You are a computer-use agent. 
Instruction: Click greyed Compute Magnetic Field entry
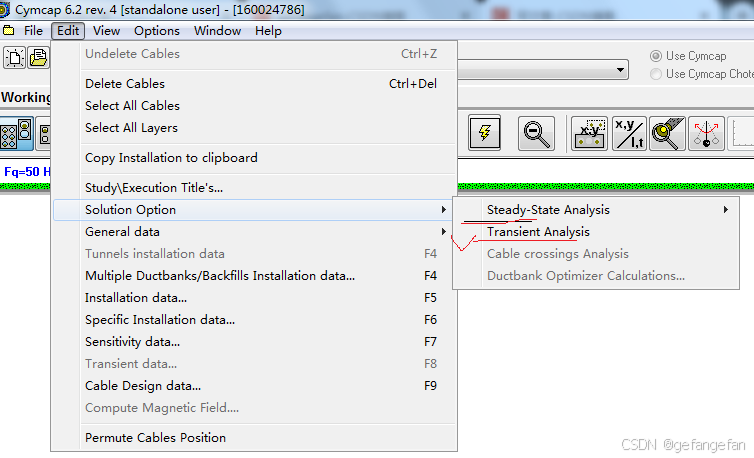(255, 408)
